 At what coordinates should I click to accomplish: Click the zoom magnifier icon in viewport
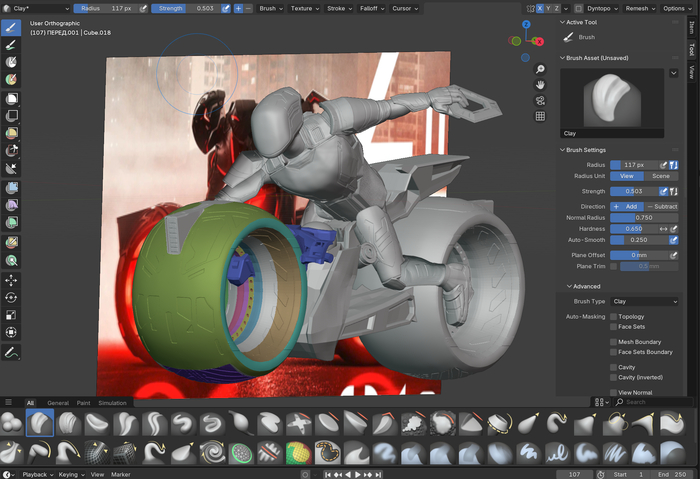[540, 70]
